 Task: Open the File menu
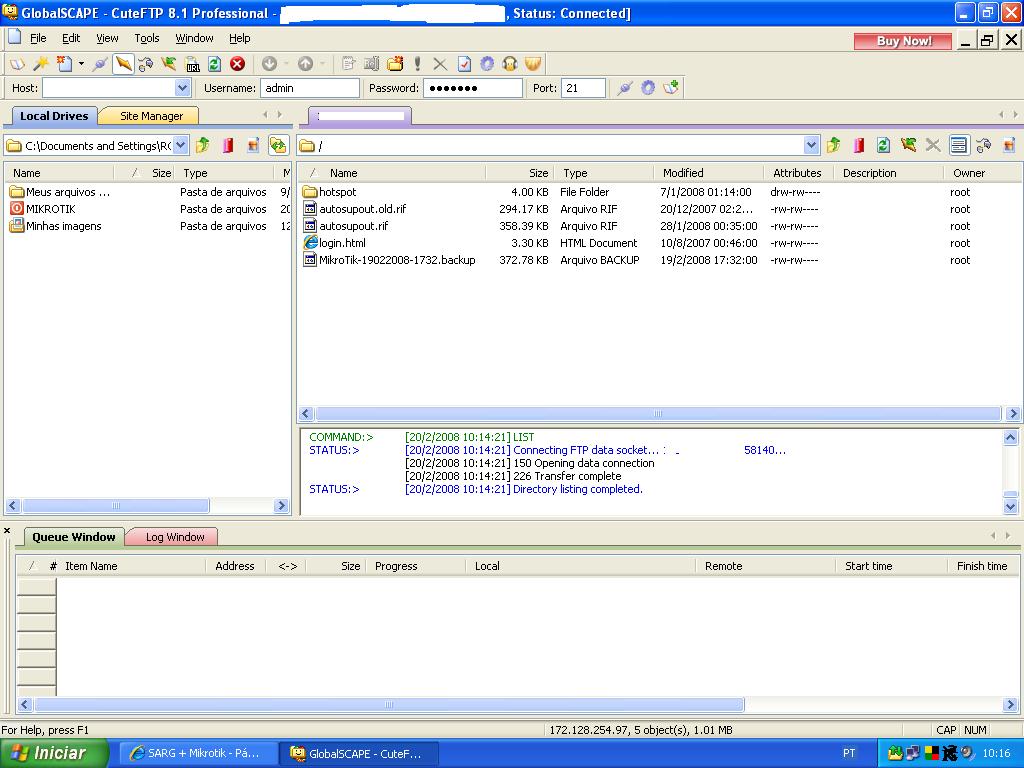[x=38, y=38]
